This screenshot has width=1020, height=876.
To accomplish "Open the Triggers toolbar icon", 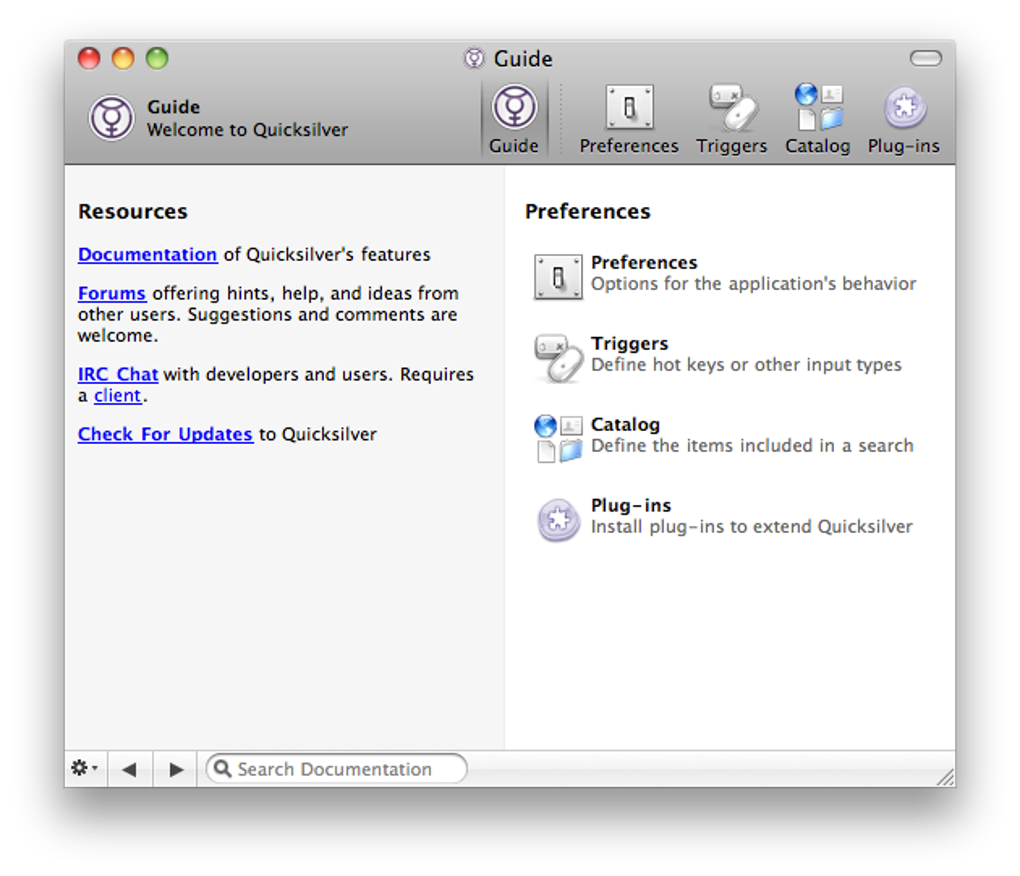I will (732, 110).
